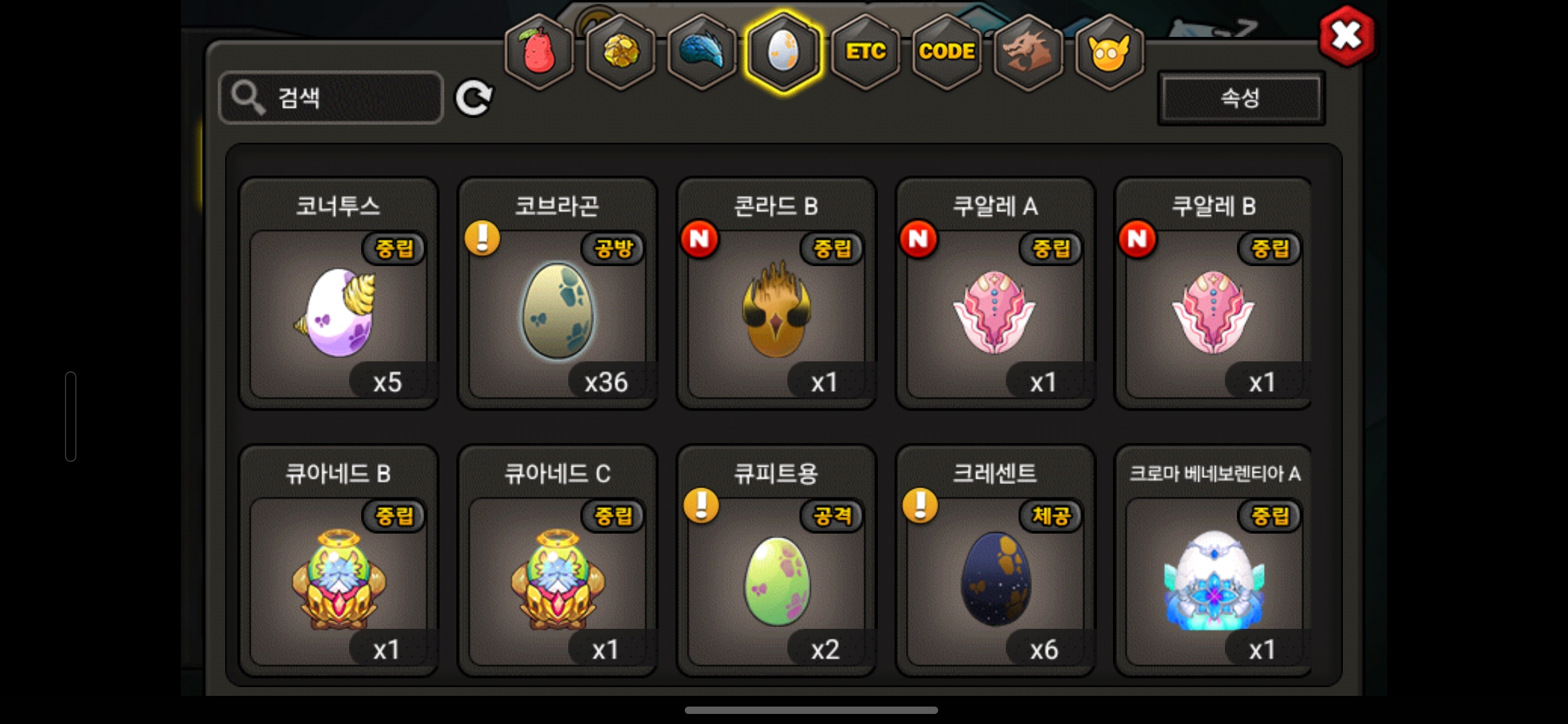Choose the 콘라드 B egg

tap(776, 293)
